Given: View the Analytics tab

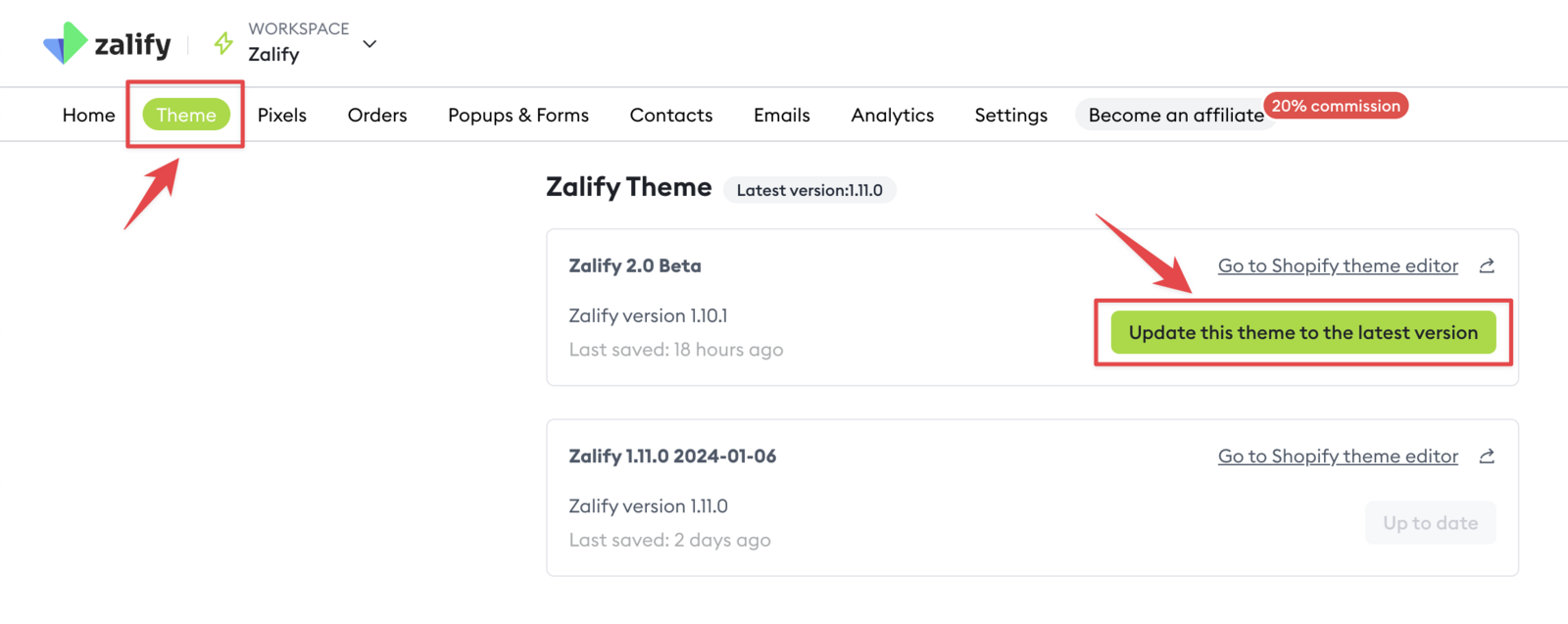Looking at the screenshot, I should [893, 115].
